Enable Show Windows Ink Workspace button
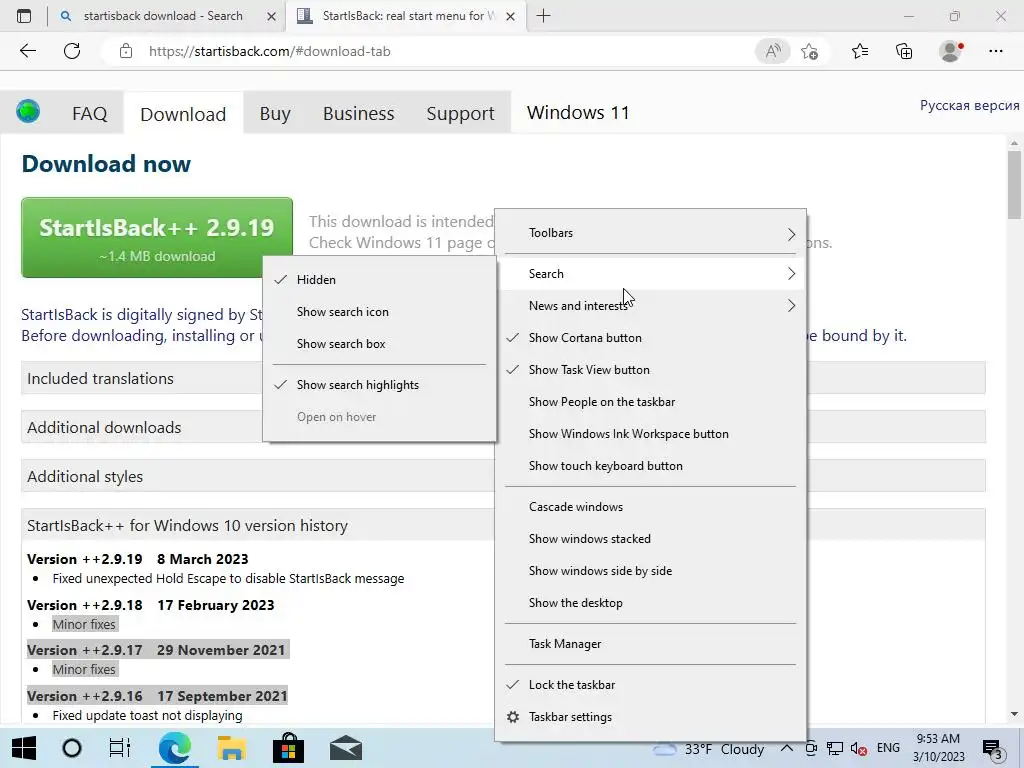 [x=650, y=434]
